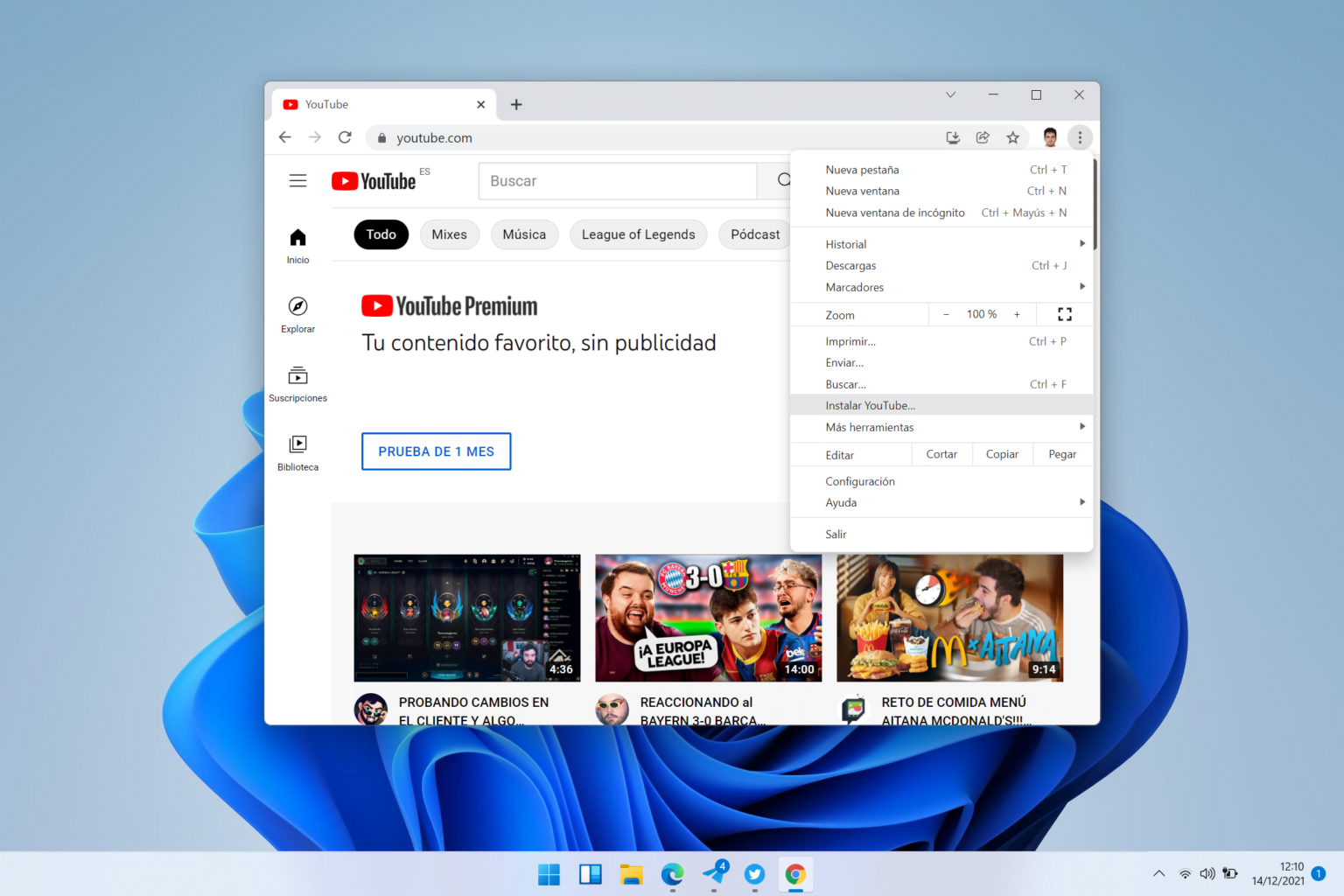Select the Pódcast filter chip

click(x=754, y=234)
